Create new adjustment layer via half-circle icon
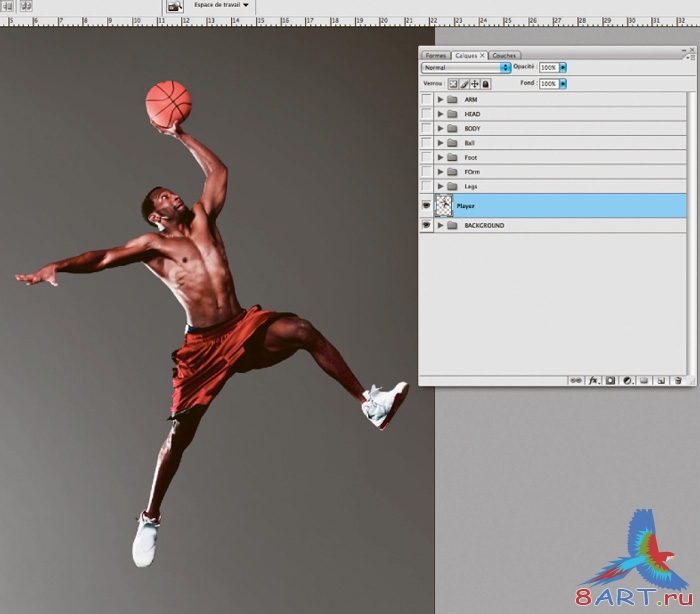The image size is (700, 614). point(627,380)
